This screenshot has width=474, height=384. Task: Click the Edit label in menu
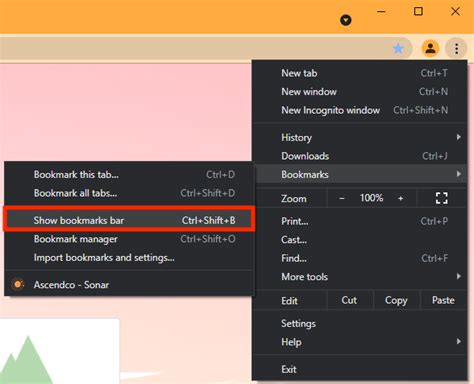click(289, 301)
